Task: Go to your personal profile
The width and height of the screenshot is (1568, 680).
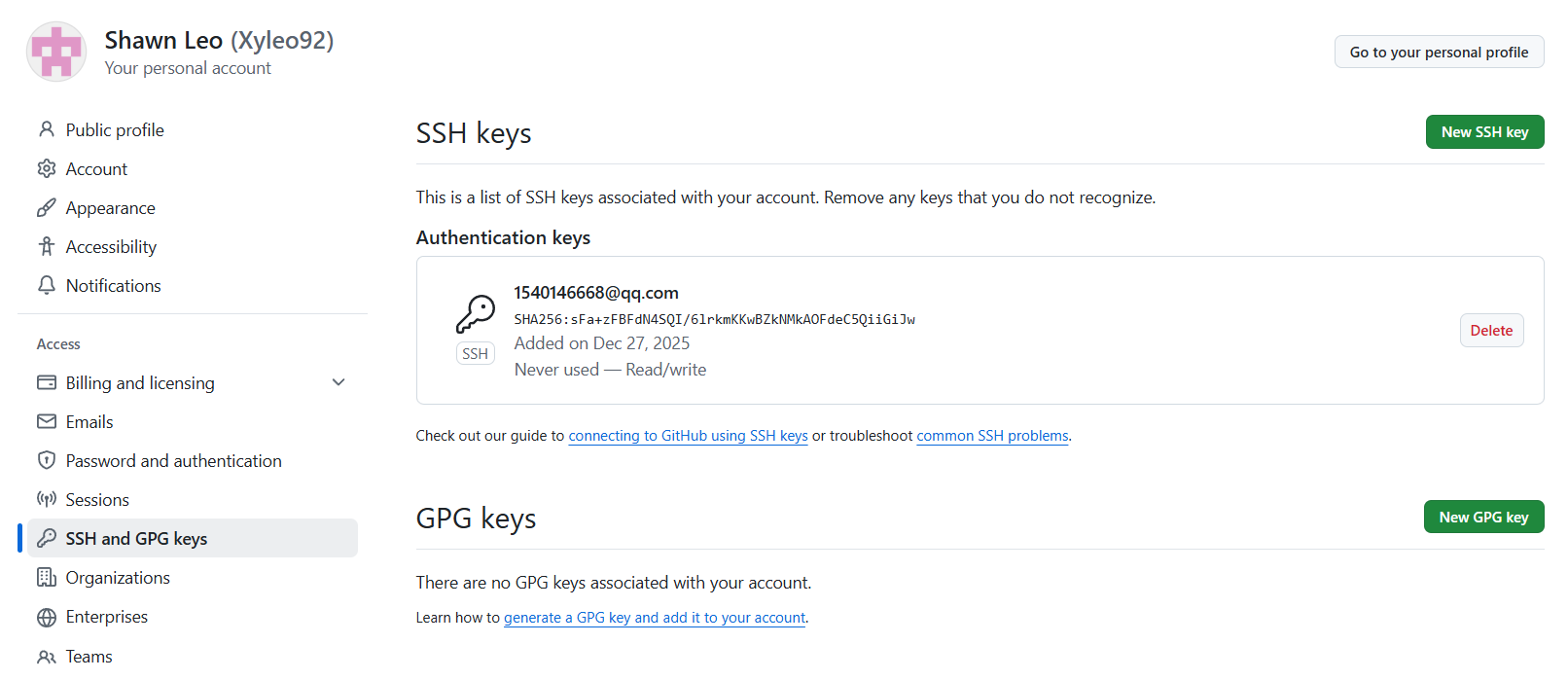Action: tap(1439, 53)
